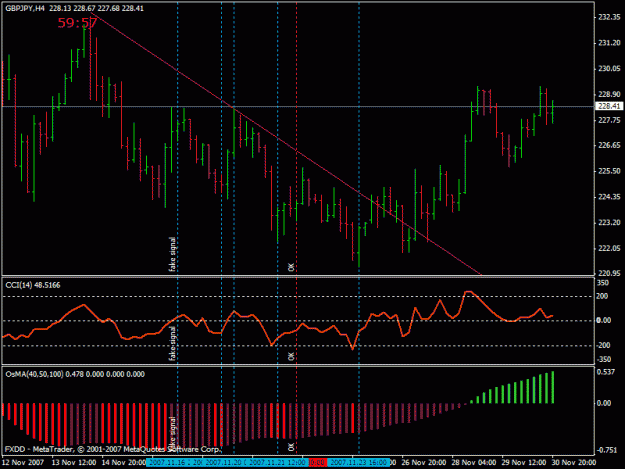The width and height of the screenshot is (625, 469).
Task: Click the -350 CCI scale value
Action: point(604,359)
